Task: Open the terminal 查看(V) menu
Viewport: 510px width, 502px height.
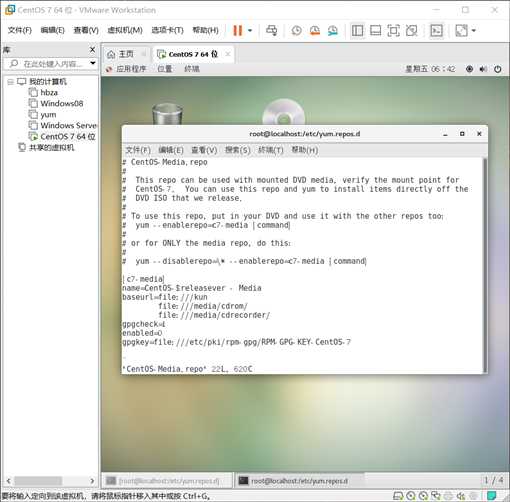Action: (204, 150)
